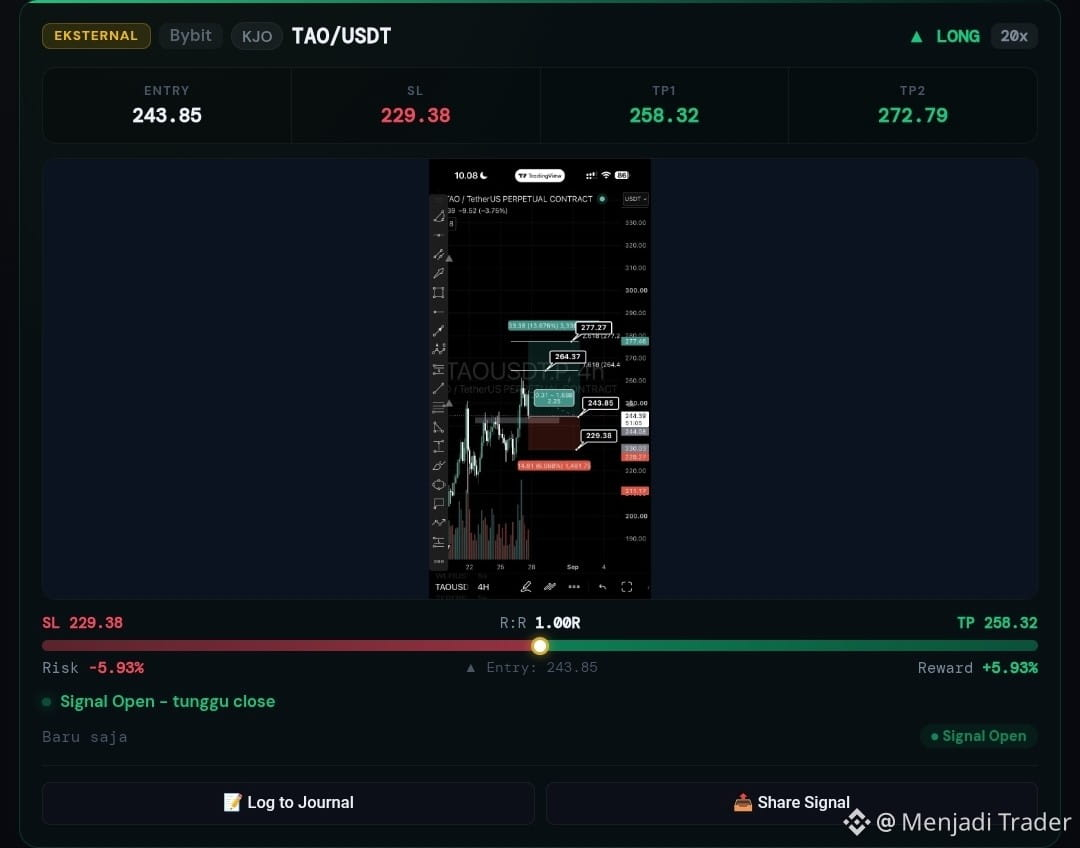
Task: Click the EKSTERNAL badge
Action: pyautogui.click(x=96, y=36)
